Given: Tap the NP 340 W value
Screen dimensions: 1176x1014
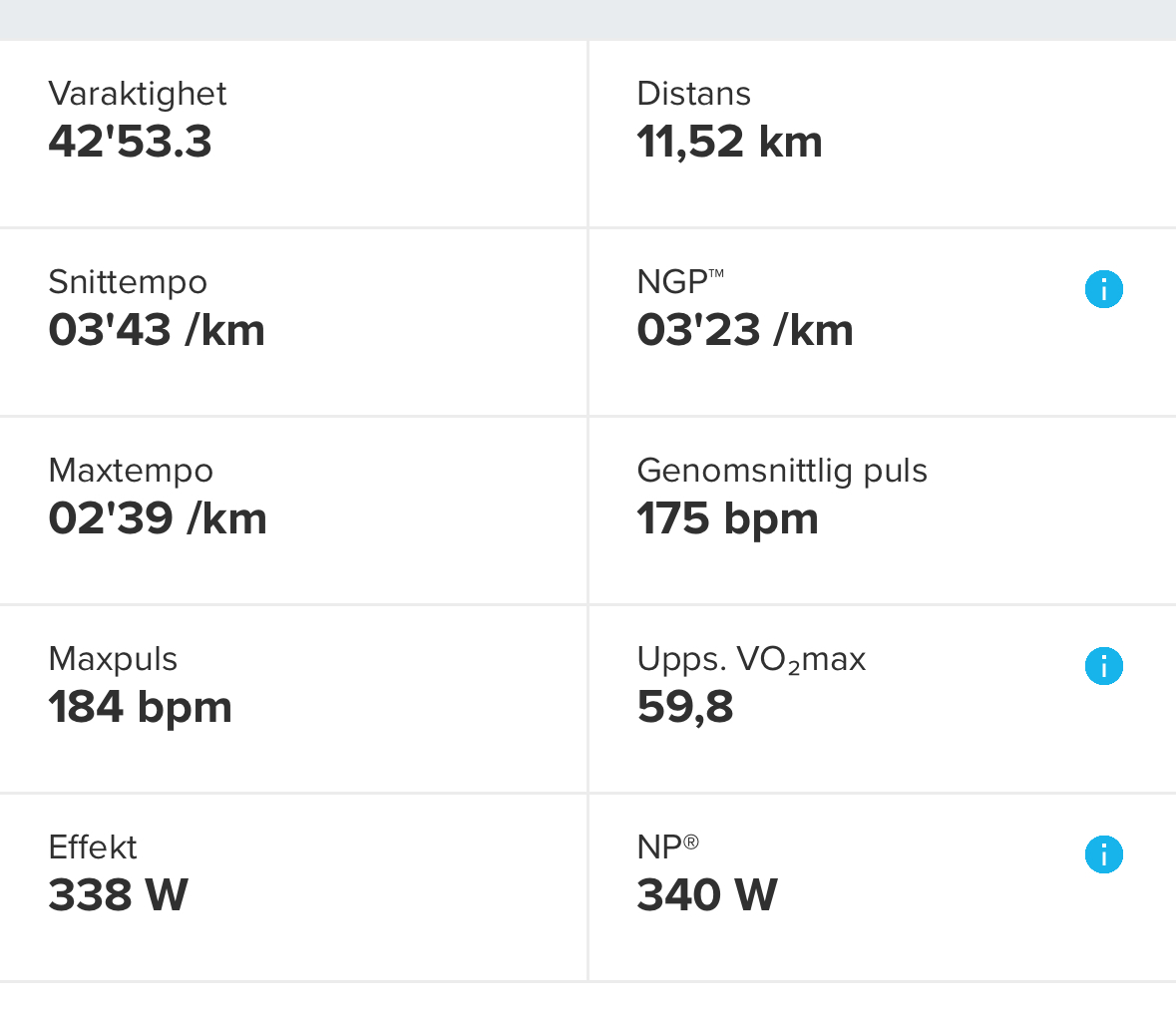Looking at the screenshot, I should click(706, 894).
